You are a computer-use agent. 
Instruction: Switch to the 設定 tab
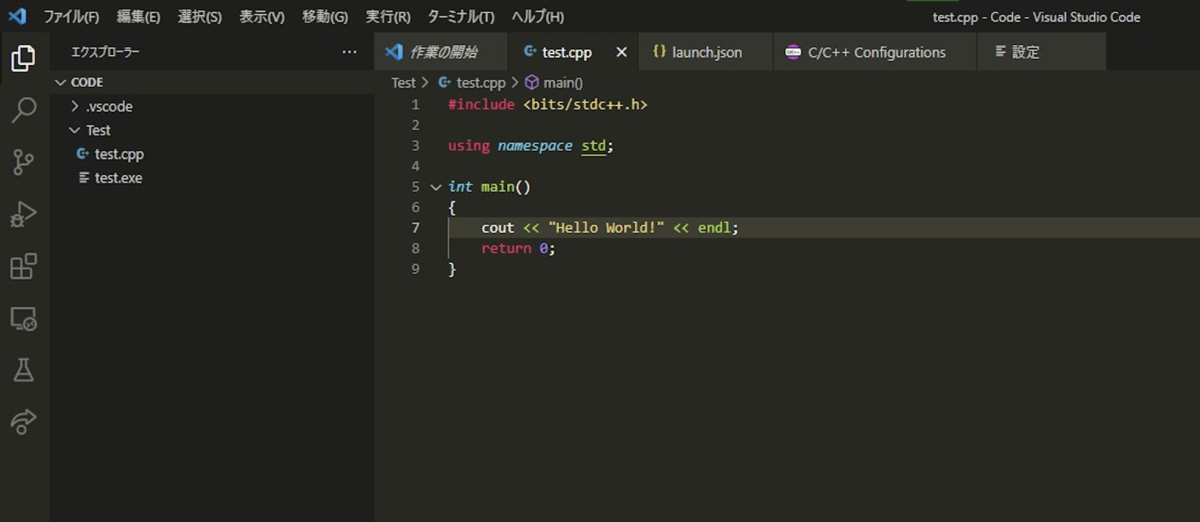tap(1041, 52)
